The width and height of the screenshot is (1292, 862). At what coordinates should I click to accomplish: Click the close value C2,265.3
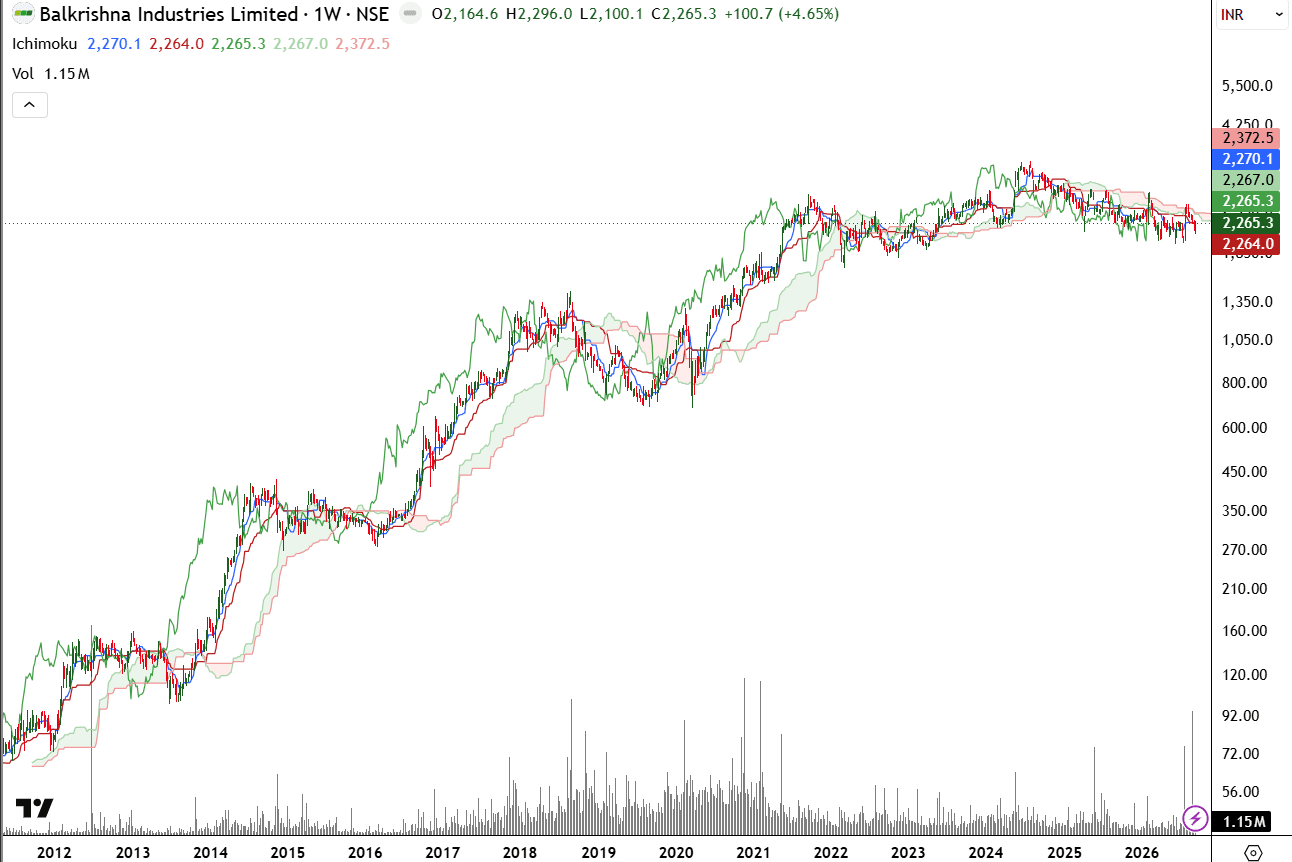[682, 14]
